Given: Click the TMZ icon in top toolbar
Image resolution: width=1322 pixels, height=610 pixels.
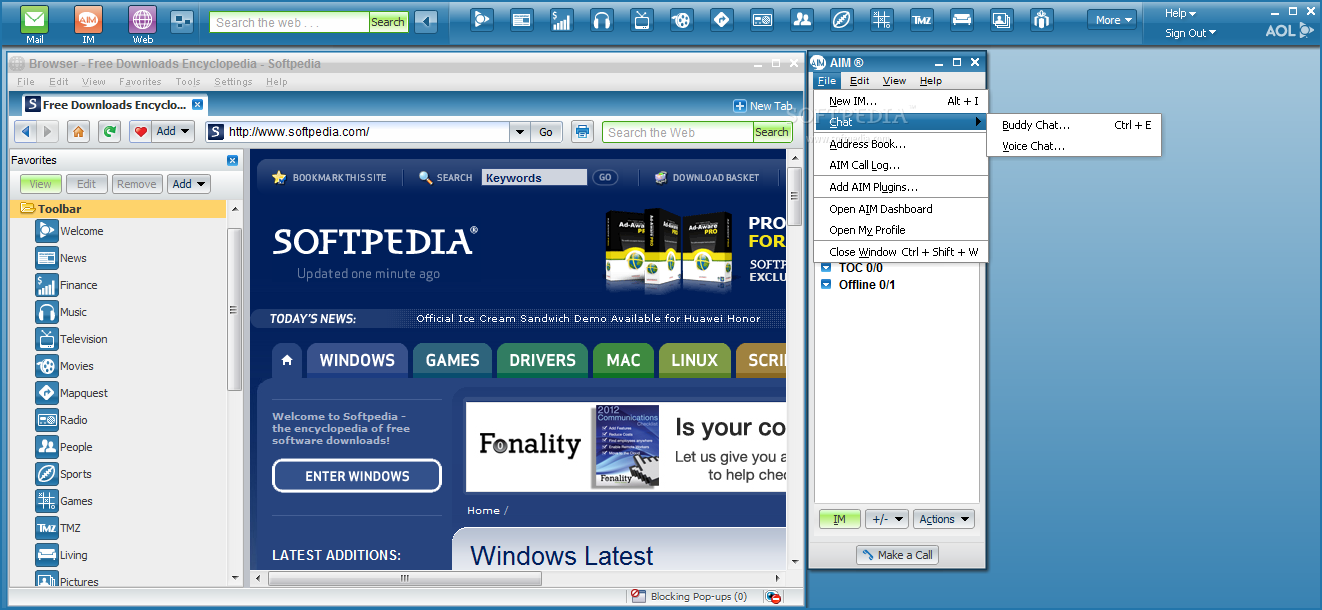Looking at the screenshot, I should click(x=921, y=19).
